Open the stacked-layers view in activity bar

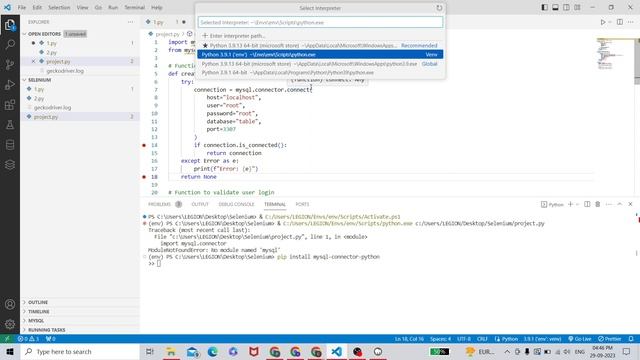10,165
